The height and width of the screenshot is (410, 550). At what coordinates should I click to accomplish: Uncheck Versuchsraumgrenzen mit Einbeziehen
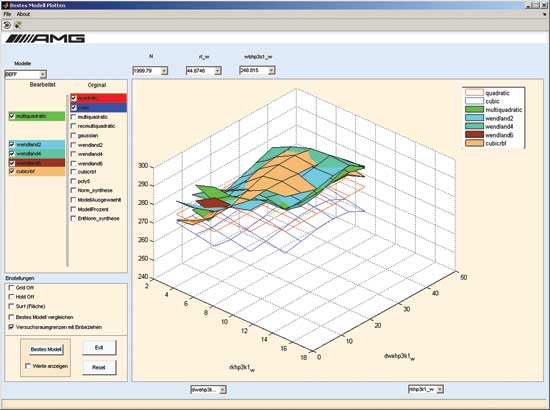[x=11, y=327]
